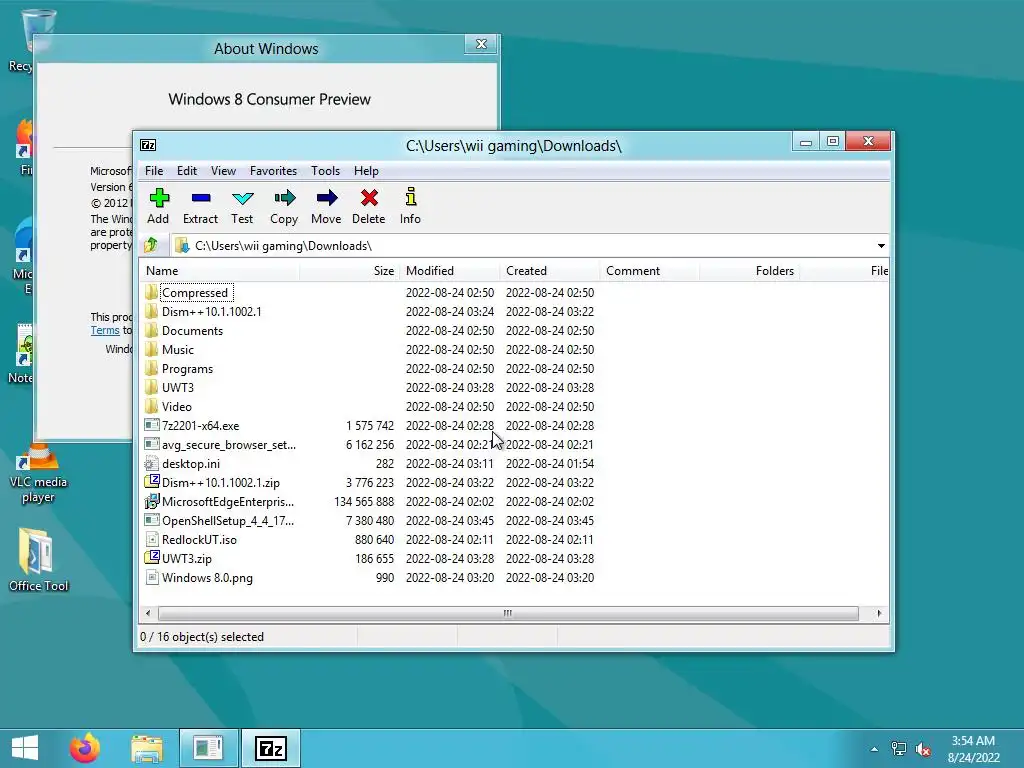1024x768 pixels.
Task: Click the Folders column header
Action: pos(750,270)
